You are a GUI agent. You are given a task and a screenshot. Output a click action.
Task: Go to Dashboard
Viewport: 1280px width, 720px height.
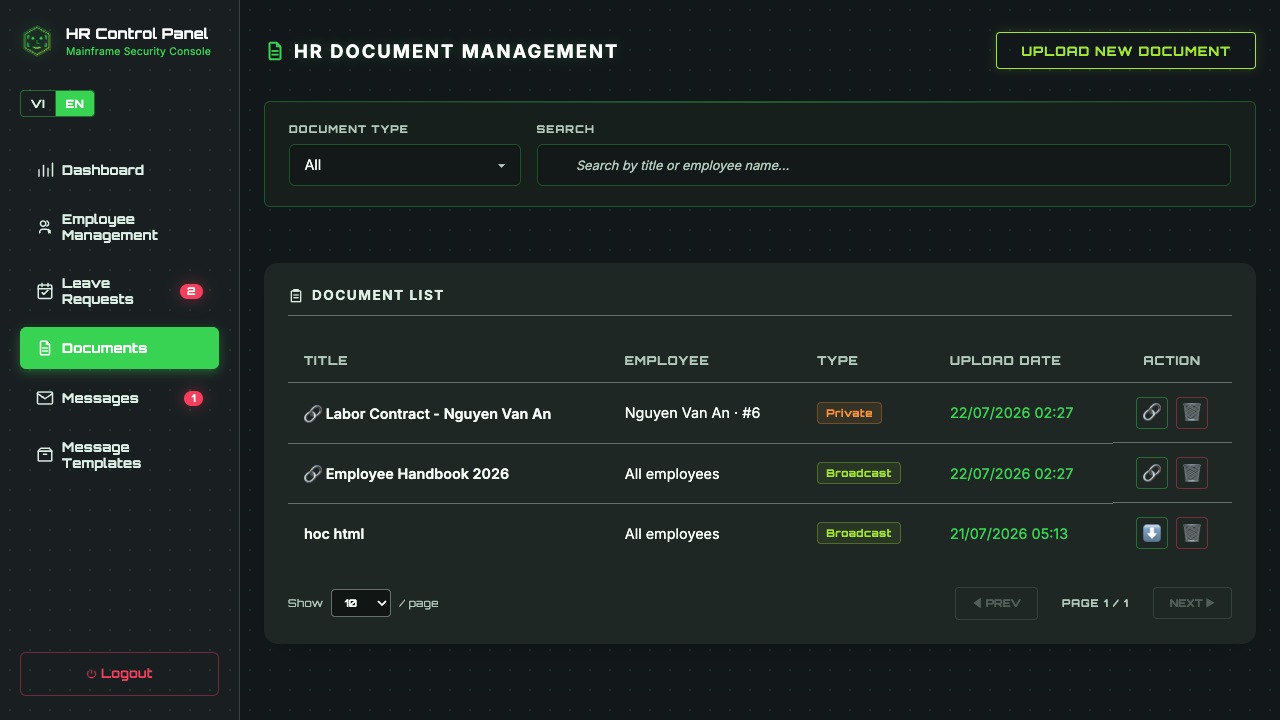point(119,170)
